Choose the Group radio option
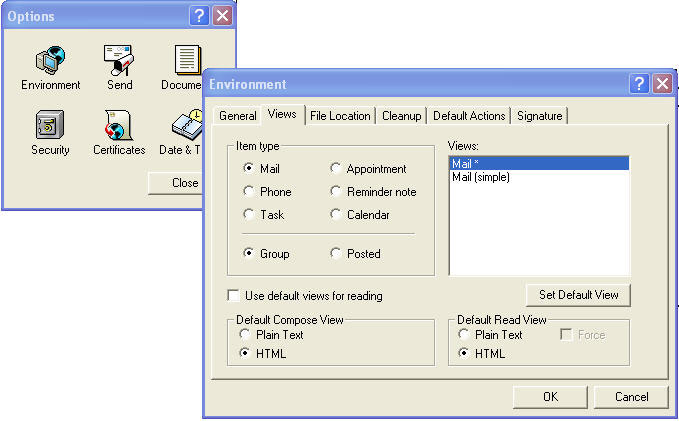 click(249, 253)
